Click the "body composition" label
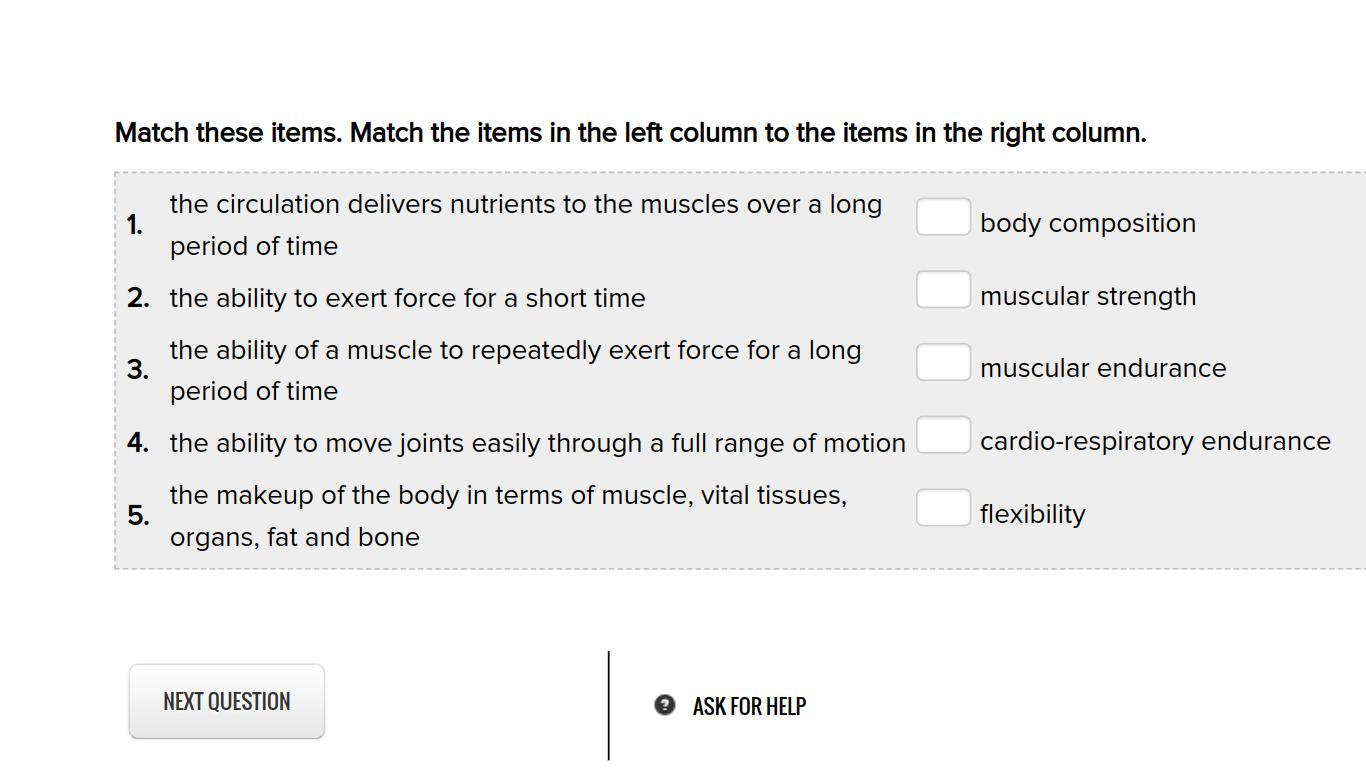Screen dimensions: 1366x768 1087,223
